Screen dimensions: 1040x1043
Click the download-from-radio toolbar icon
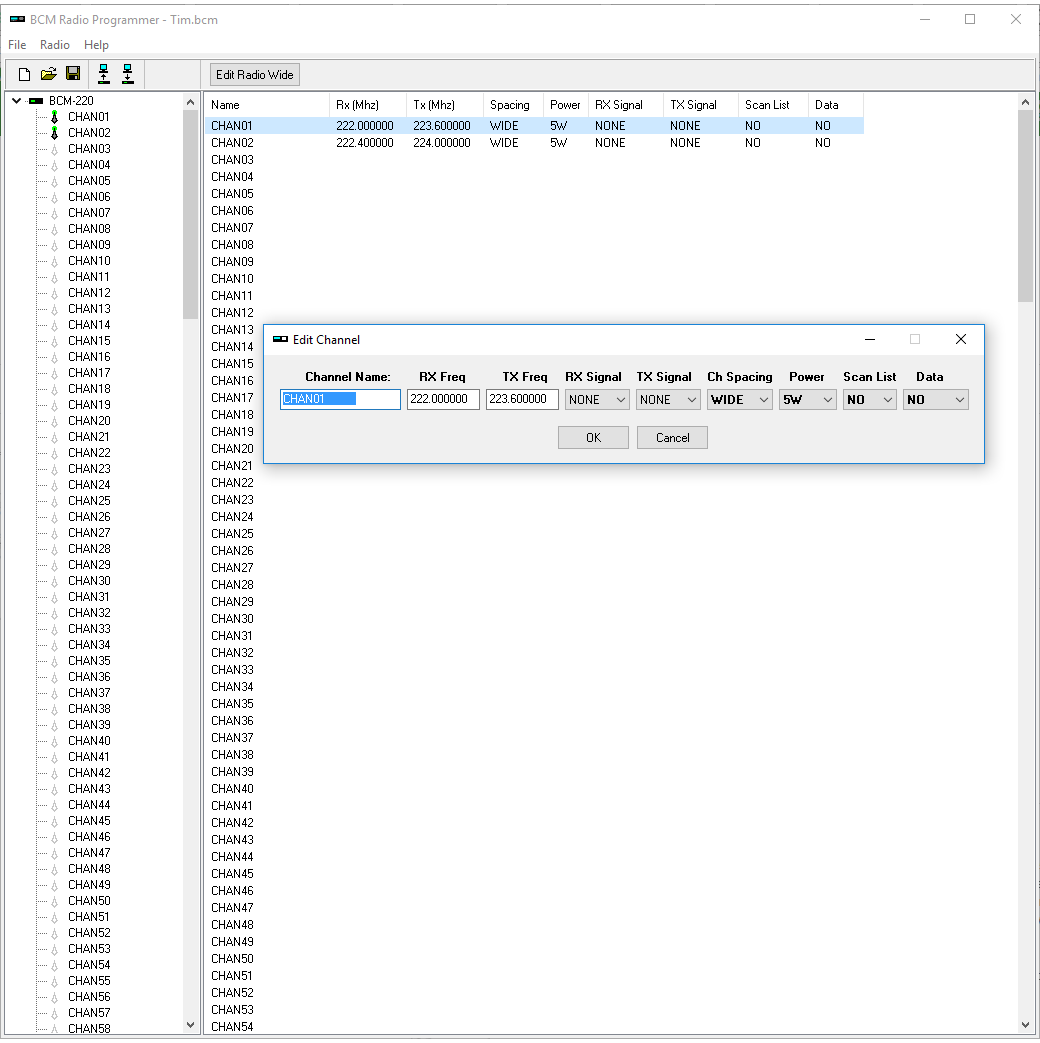pyautogui.click(x=128, y=74)
